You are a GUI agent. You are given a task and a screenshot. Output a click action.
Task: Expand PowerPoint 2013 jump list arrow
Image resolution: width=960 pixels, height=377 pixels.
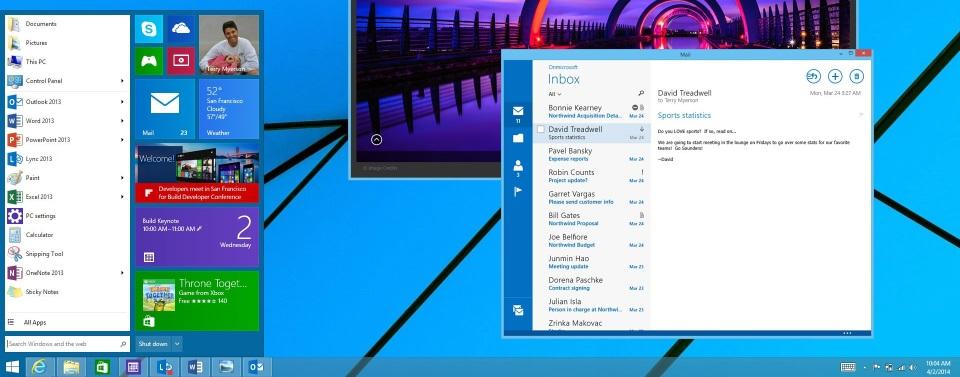pos(122,140)
